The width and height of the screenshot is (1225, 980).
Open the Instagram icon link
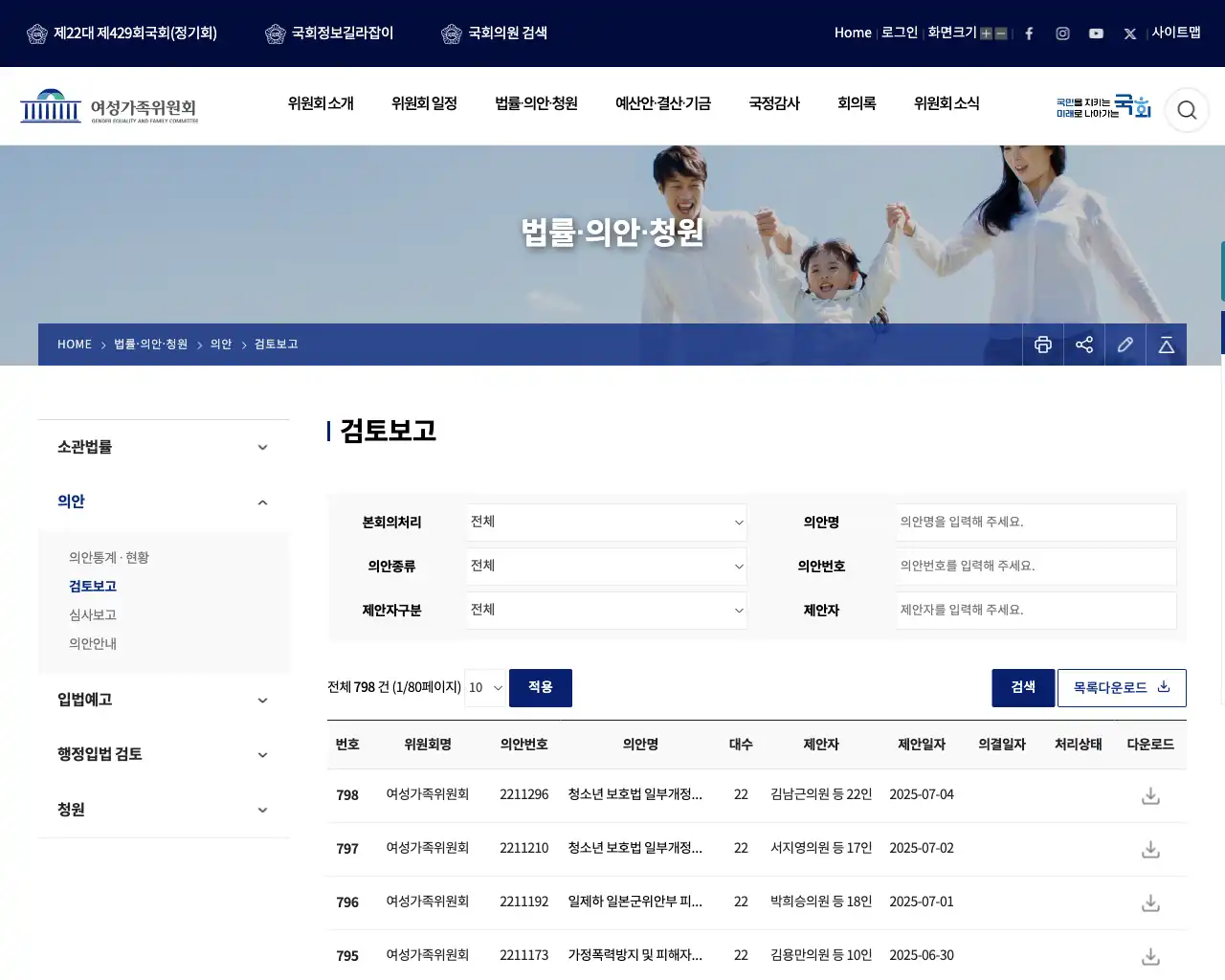[1062, 33]
